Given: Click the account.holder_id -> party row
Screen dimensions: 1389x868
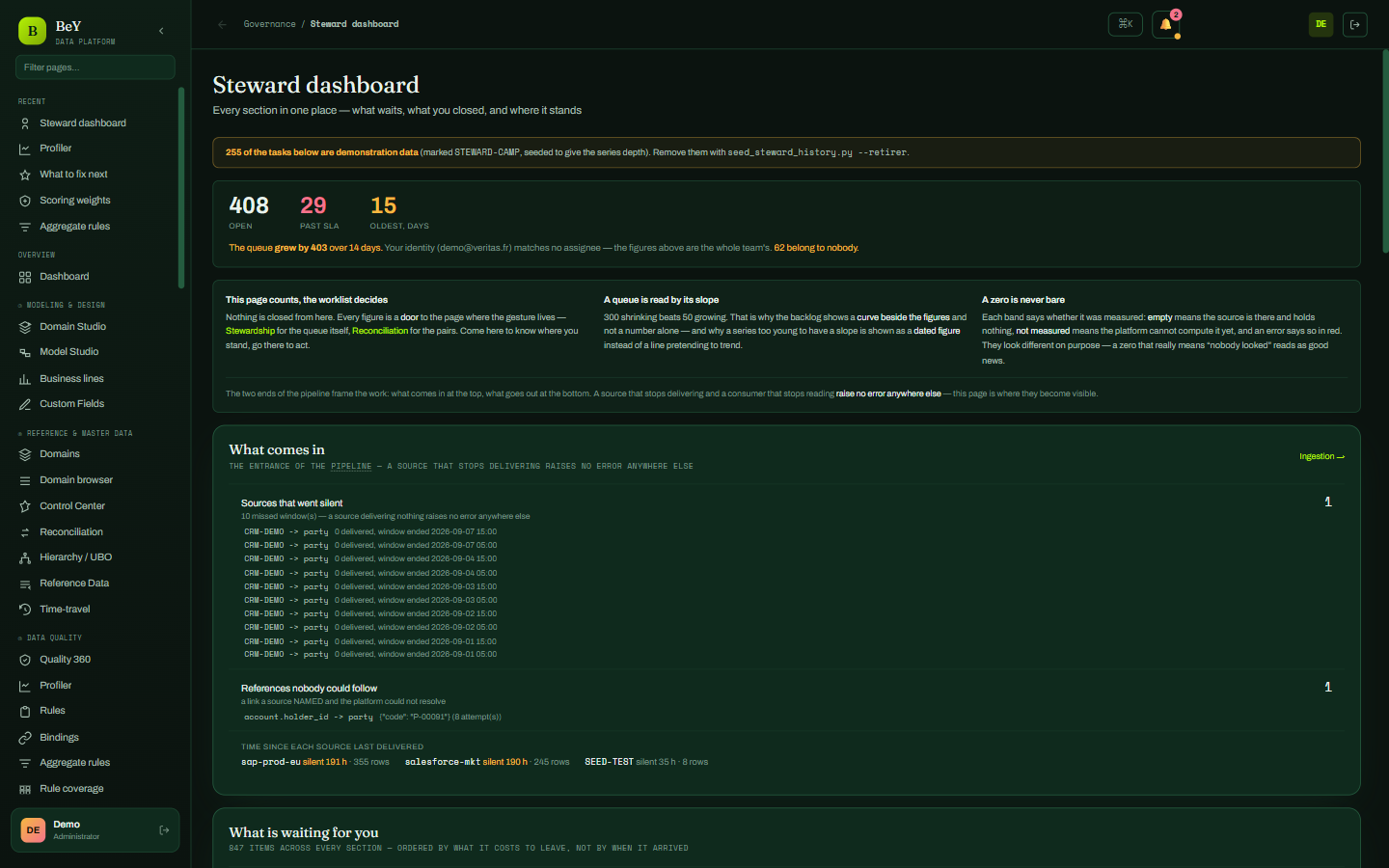Looking at the screenshot, I should point(372,718).
